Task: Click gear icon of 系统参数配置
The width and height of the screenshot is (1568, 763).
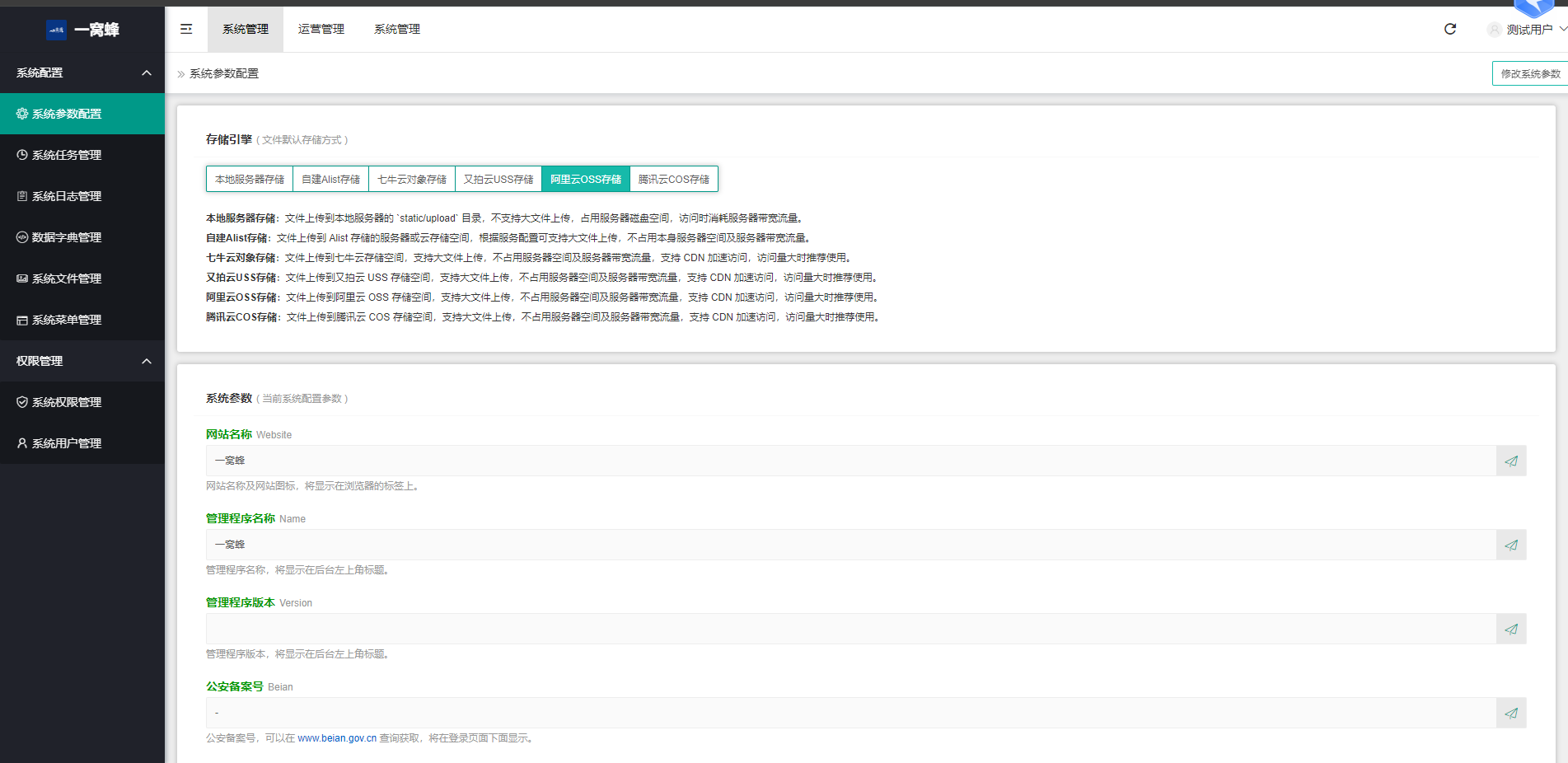Action: 22,114
